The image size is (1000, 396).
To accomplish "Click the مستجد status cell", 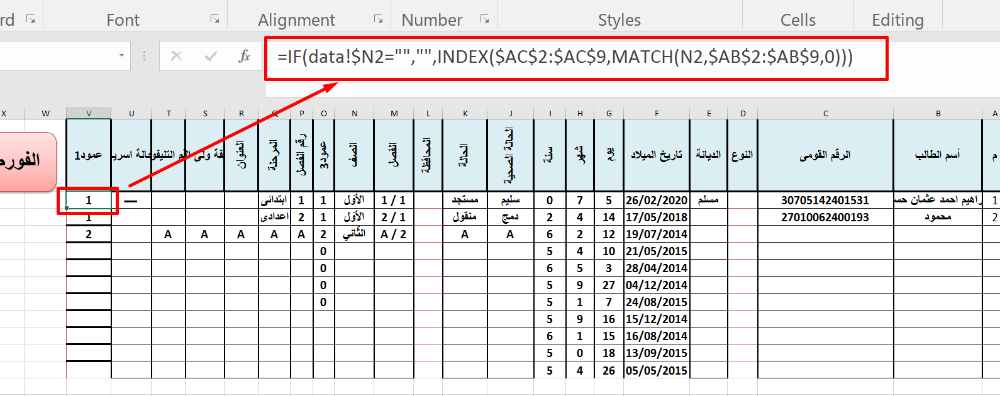I will click(465, 200).
